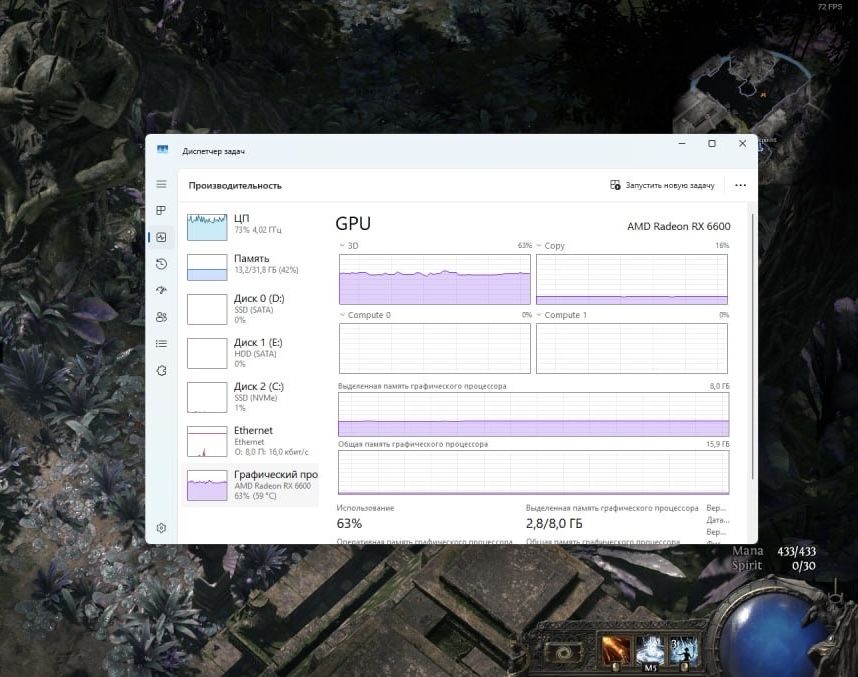Image resolution: width=858 pixels, height=677 pixels.
Task: Open the Services icon in sidebar
Action: pos(161,371)
